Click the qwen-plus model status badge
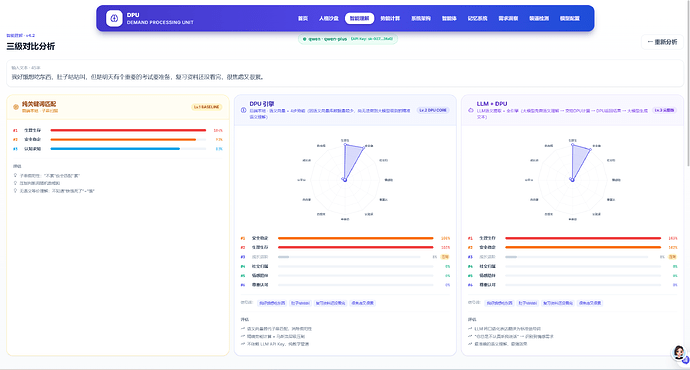This screenshot has height=370, width=690. 348,39
